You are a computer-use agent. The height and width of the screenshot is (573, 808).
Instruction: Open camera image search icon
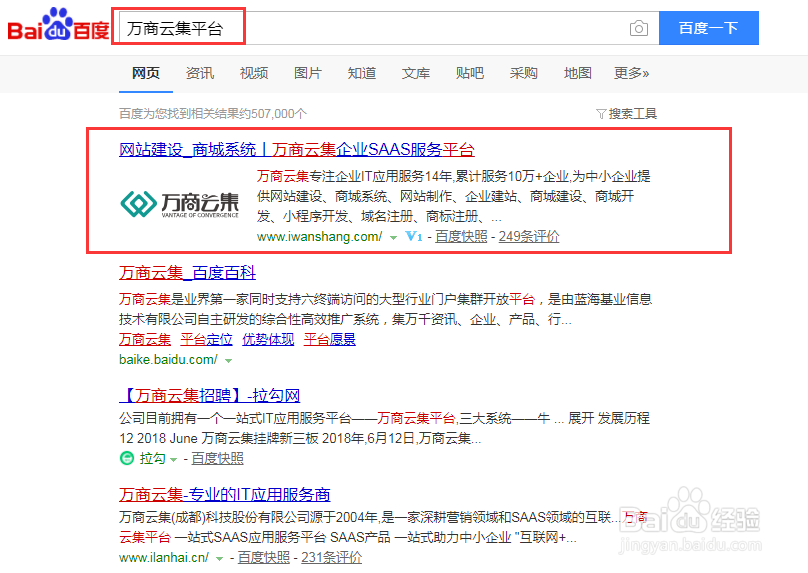(638, 28)
